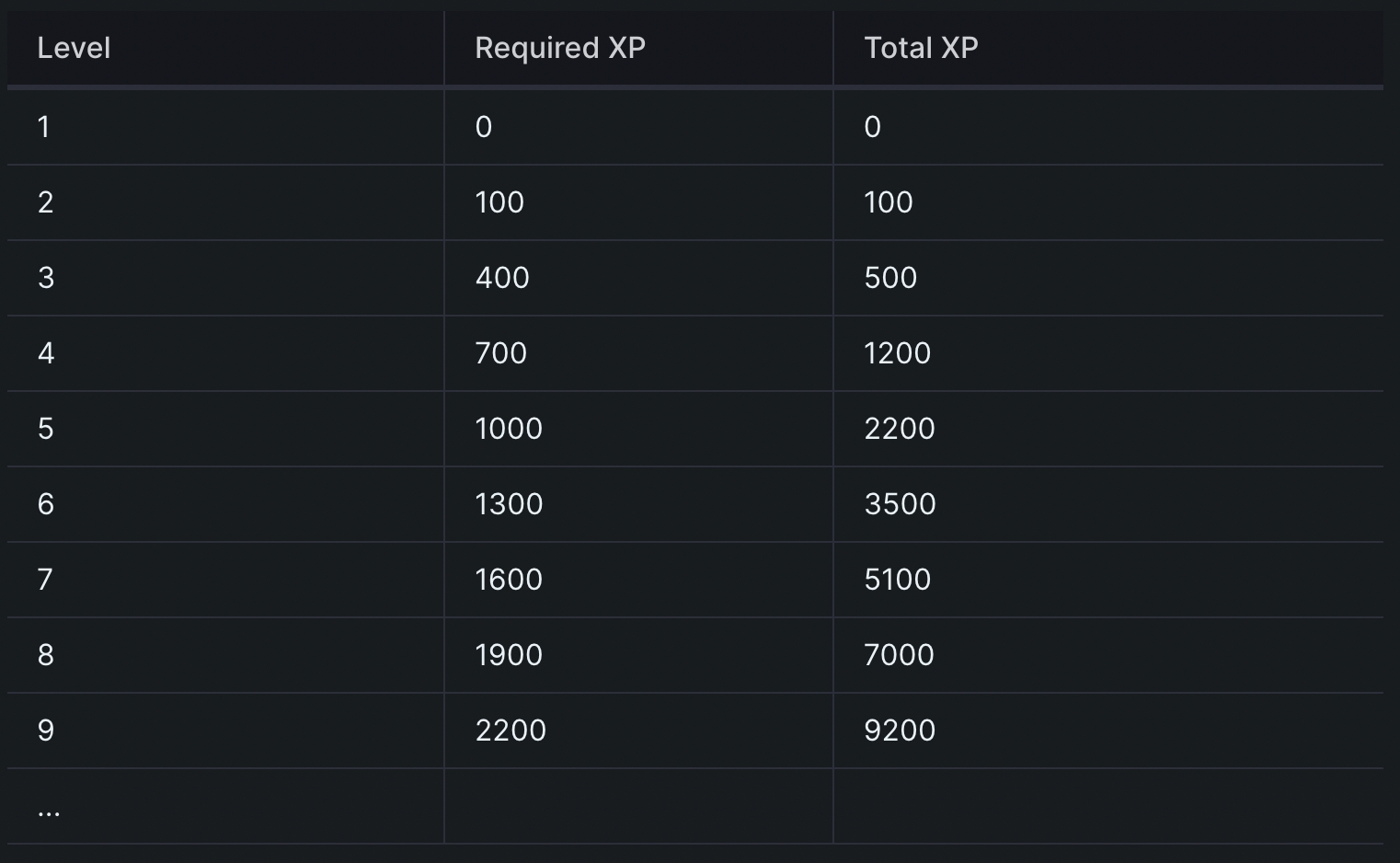Click Total XP value 2200
Viewport: 1400px width, 863px height.
(900, 429)
